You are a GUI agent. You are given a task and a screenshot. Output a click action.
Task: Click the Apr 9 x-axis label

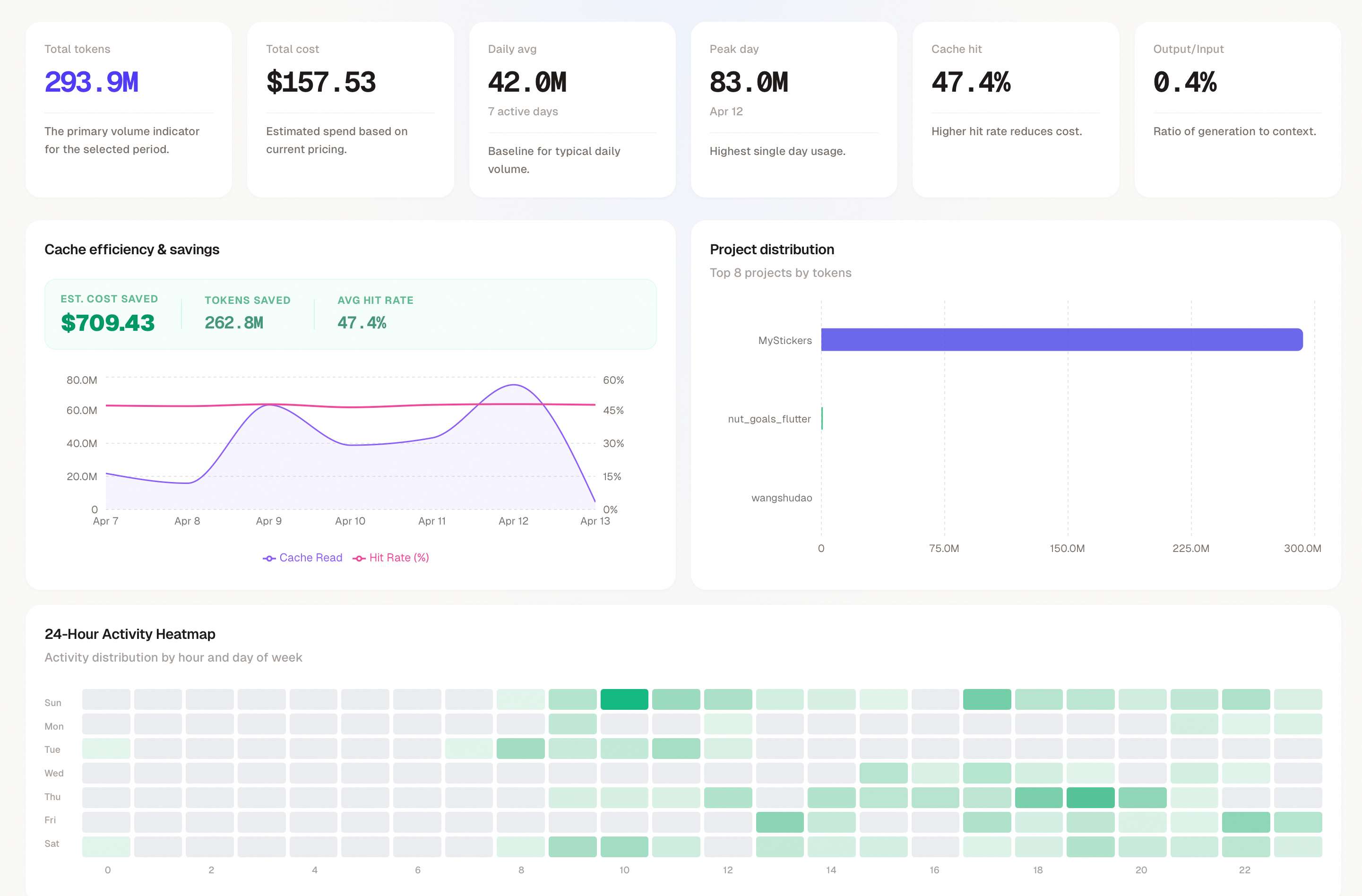coord(268,521)
